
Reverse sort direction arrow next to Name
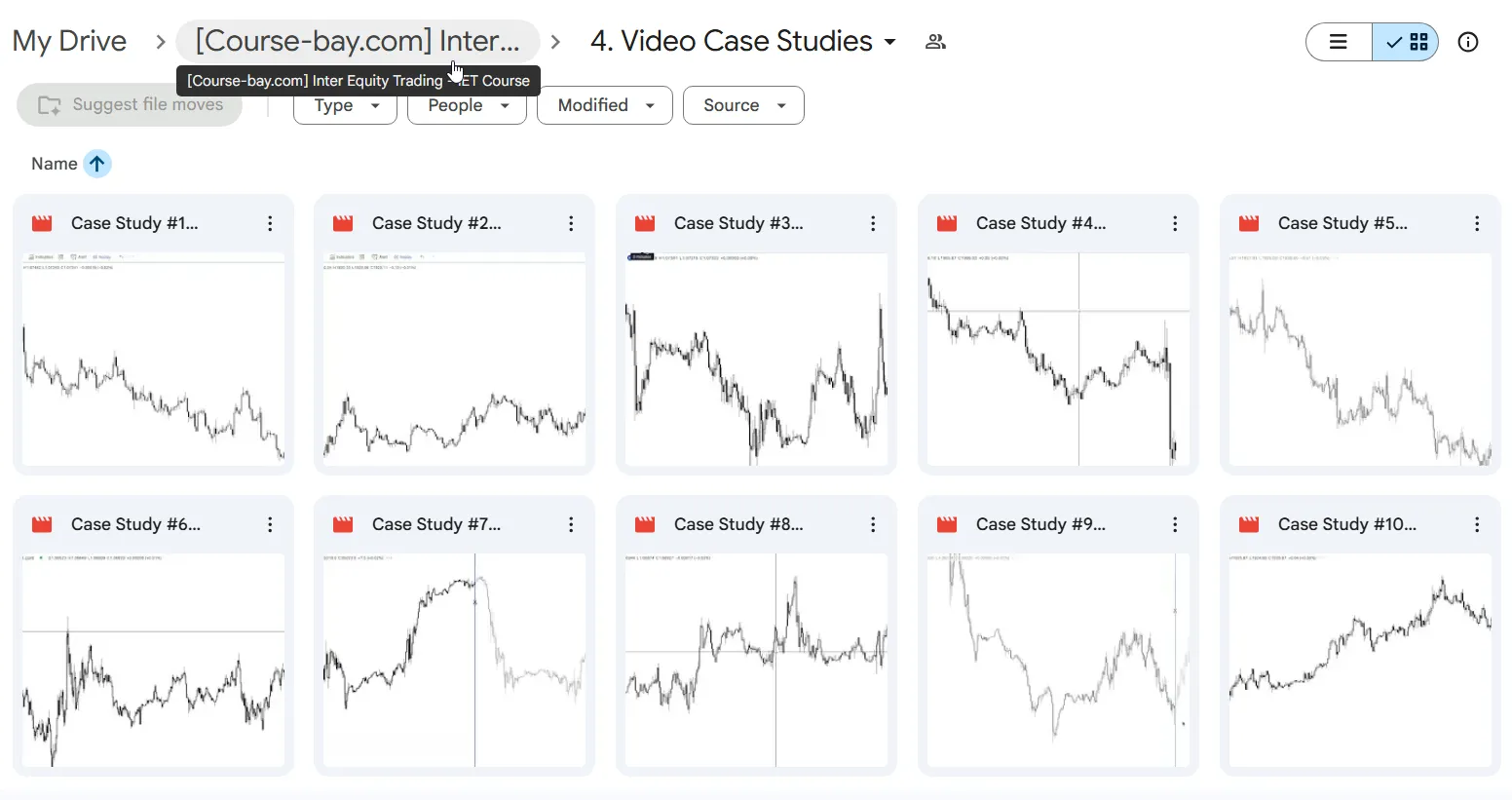pyautogui.click(x=97, y=164)
